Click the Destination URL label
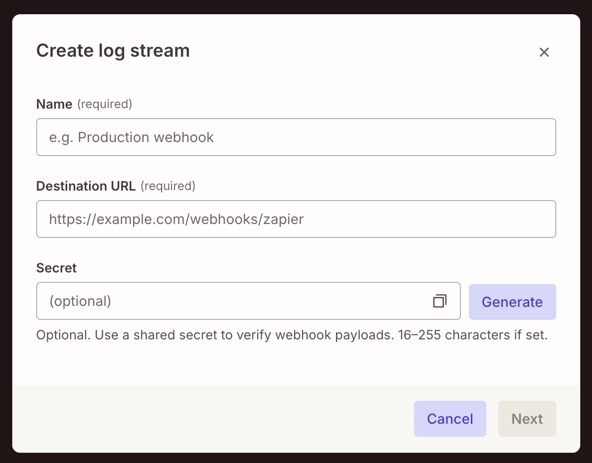The height and width of the screenshot is (463, 592). click(86, 186)
